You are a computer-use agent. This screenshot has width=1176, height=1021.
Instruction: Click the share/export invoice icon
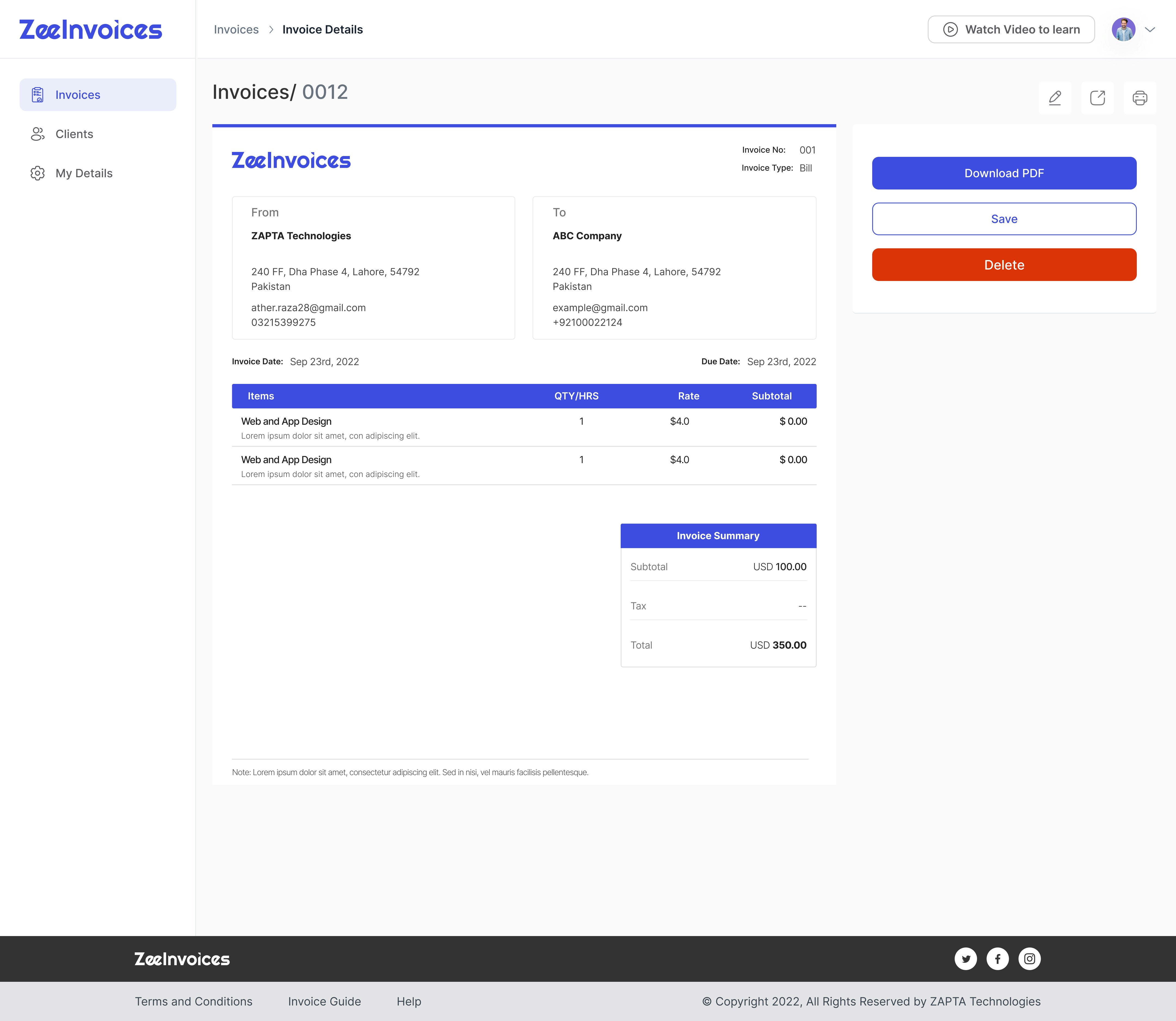click(x=1097, y=98)
